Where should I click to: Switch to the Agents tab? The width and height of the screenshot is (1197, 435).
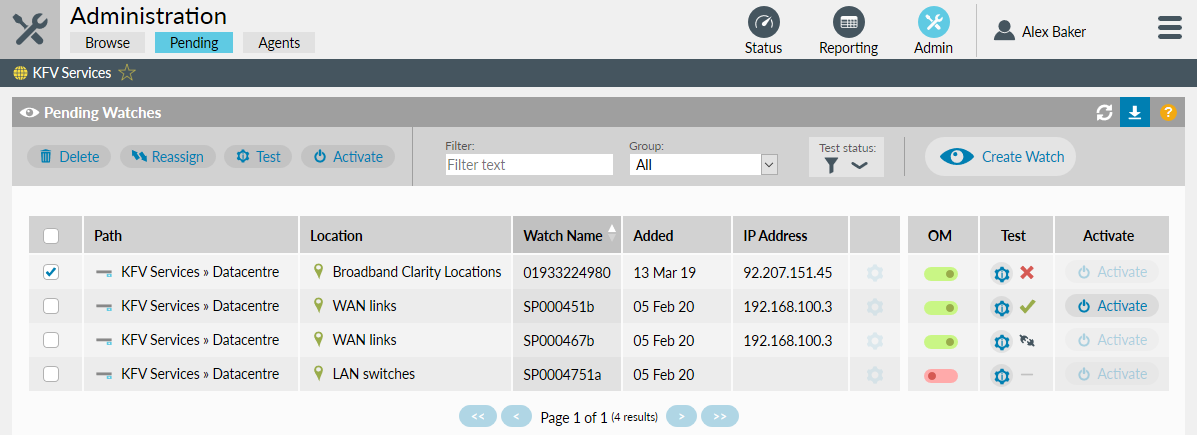click(279, 43)
